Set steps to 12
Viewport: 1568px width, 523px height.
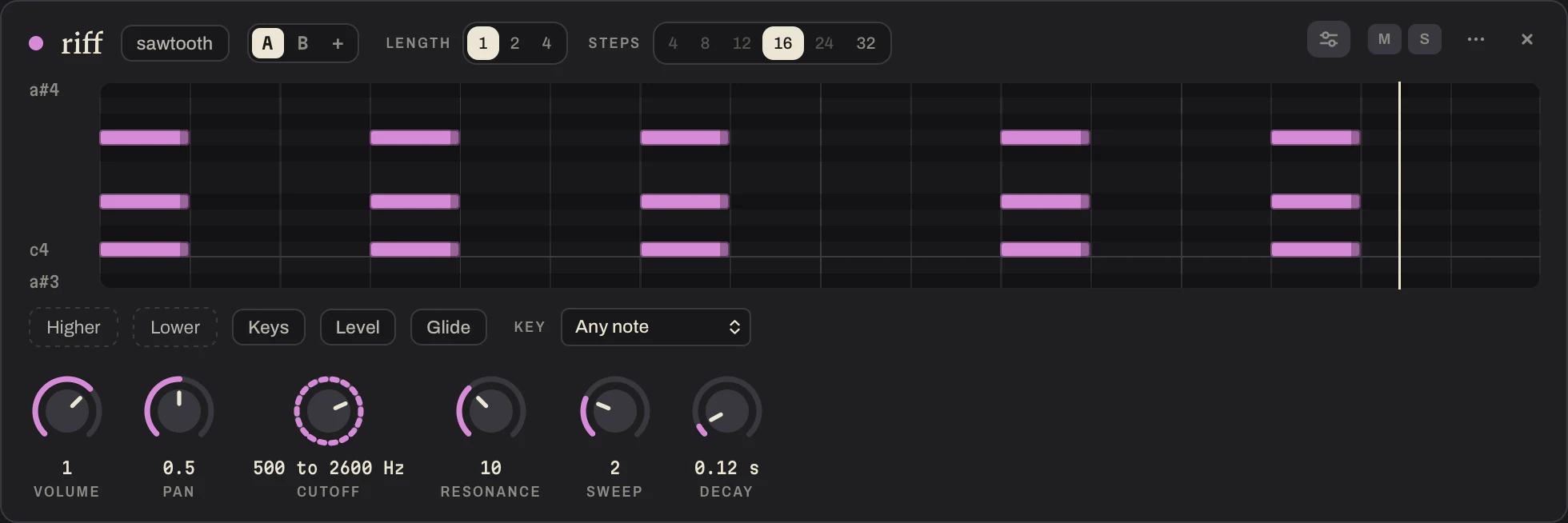point(742,43)
